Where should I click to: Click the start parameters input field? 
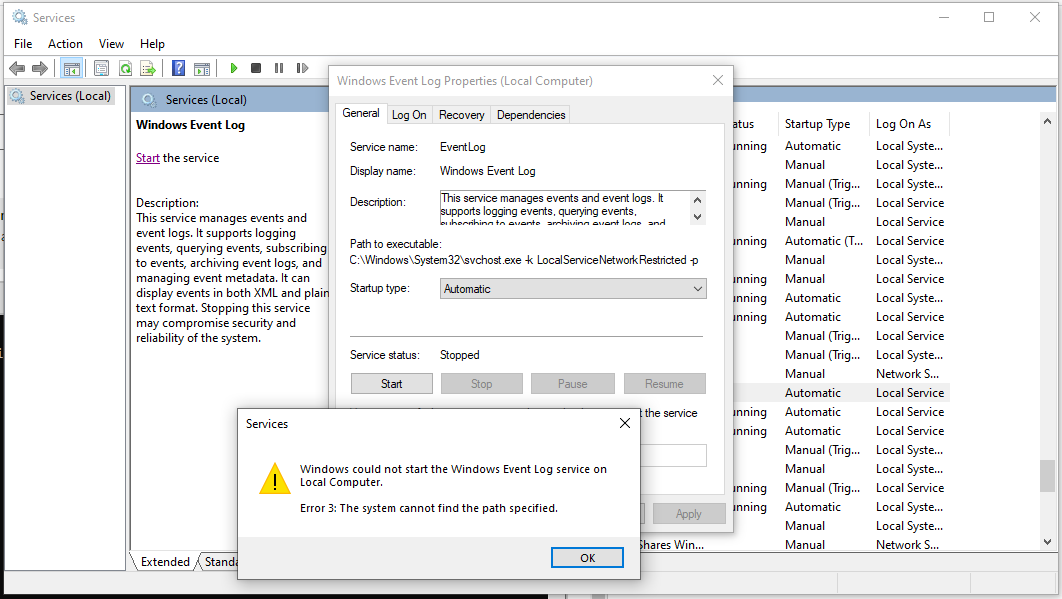click(x=673, y=455)
